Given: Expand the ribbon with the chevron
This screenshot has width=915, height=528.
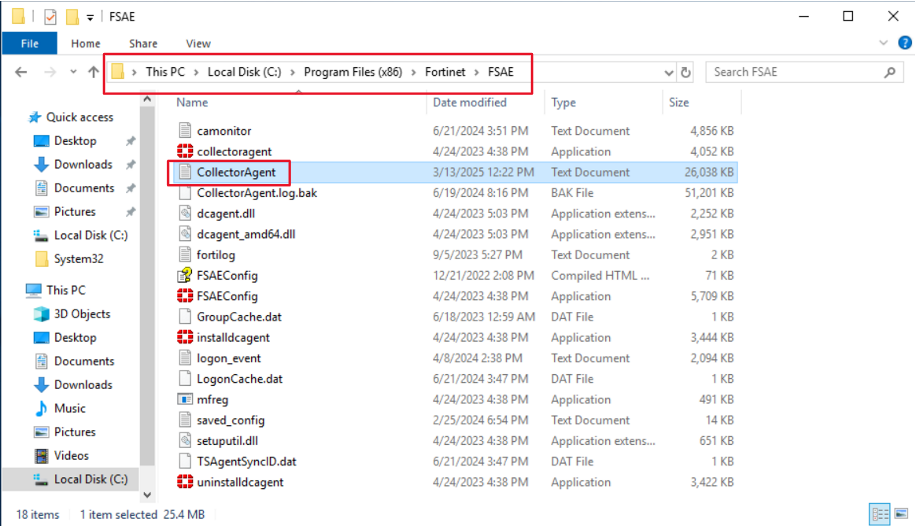Looking at the screenshot, I should [883, 43].
